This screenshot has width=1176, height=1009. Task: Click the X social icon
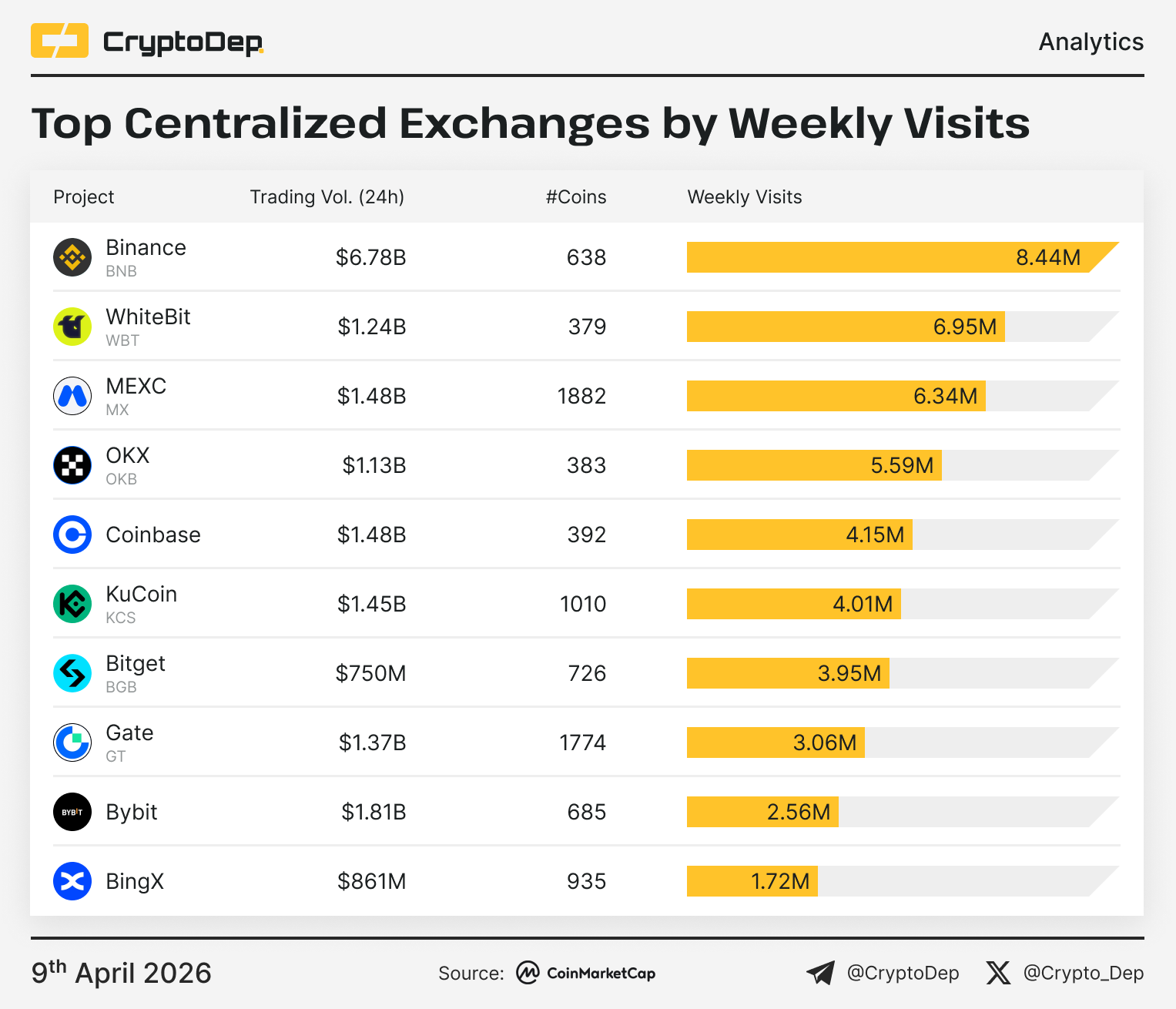point(998,973)
